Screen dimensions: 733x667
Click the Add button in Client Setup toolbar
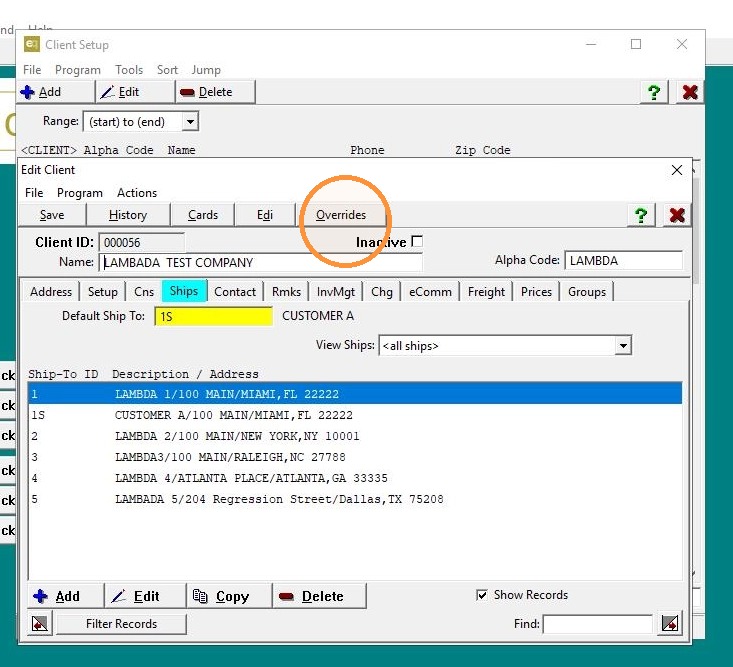[x=56, y=92]
